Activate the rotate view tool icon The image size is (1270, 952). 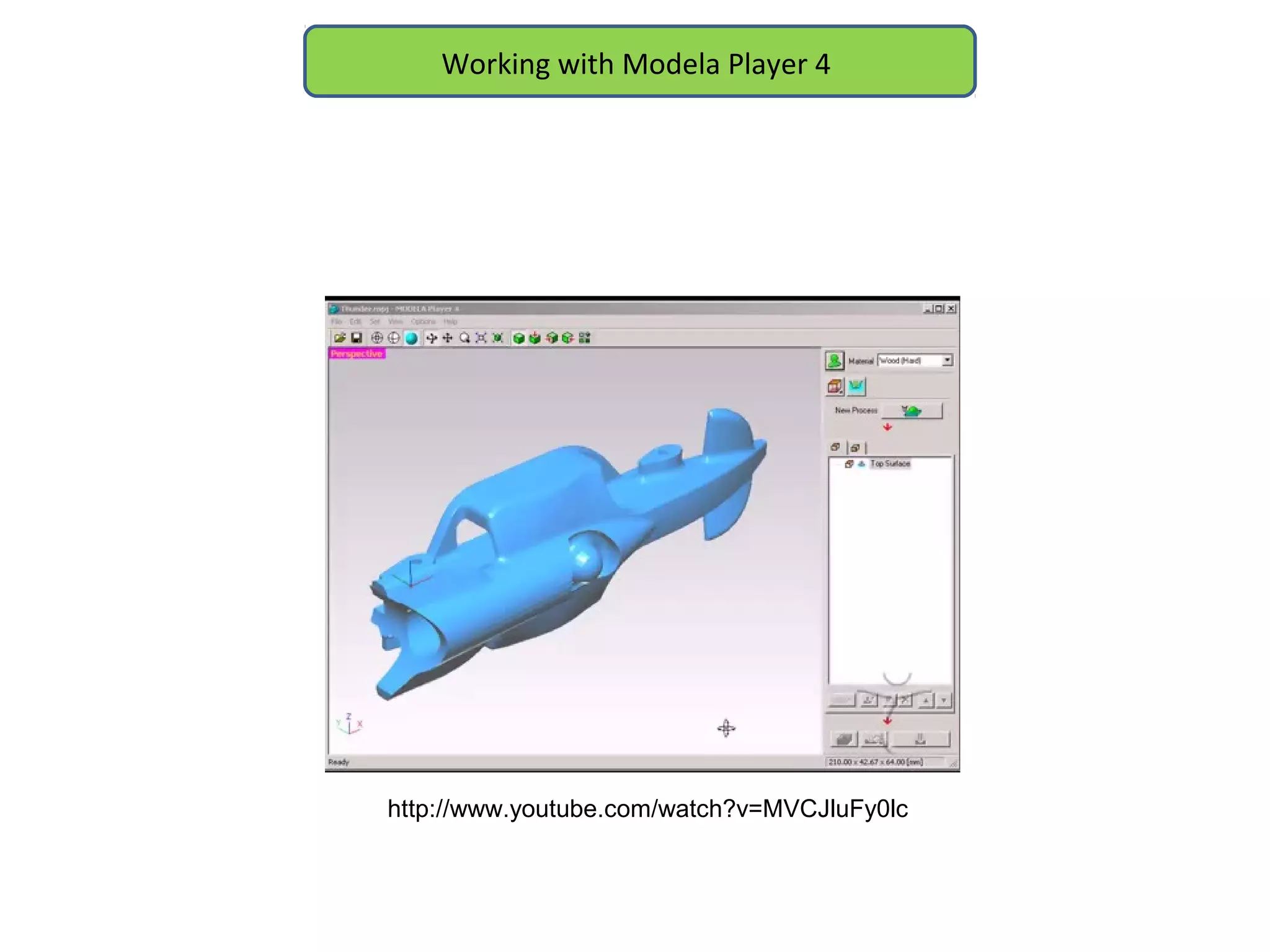(x=432, y=338)
